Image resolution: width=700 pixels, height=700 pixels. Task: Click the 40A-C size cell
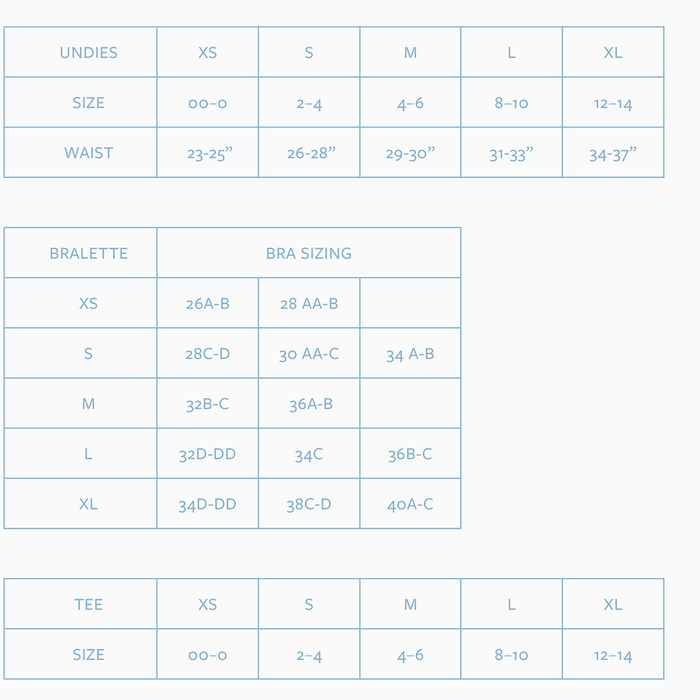tap(410, 505)
